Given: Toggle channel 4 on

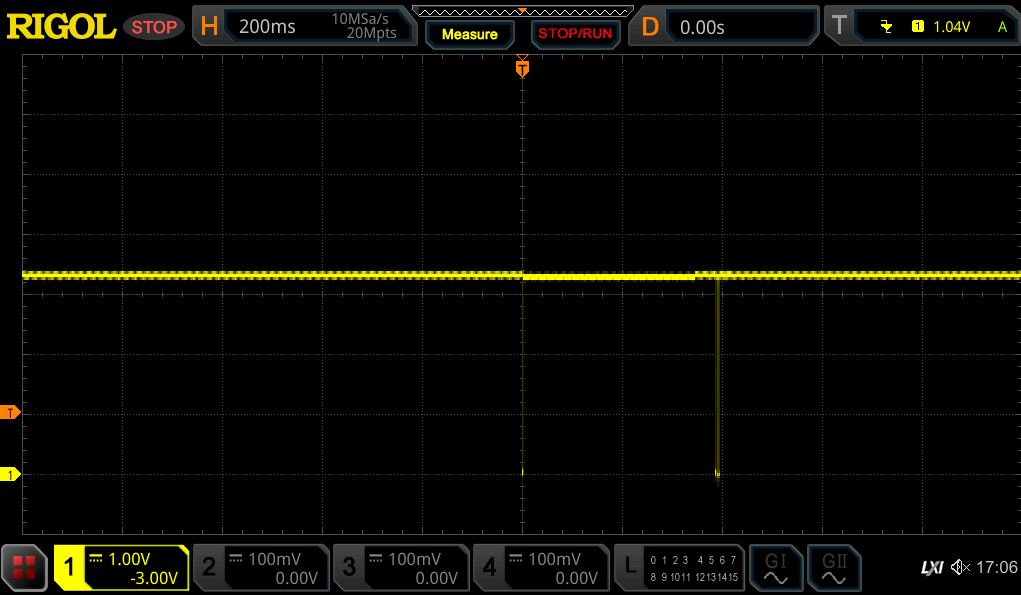Looking at the screenshot, I should click(x=489, y=567).
